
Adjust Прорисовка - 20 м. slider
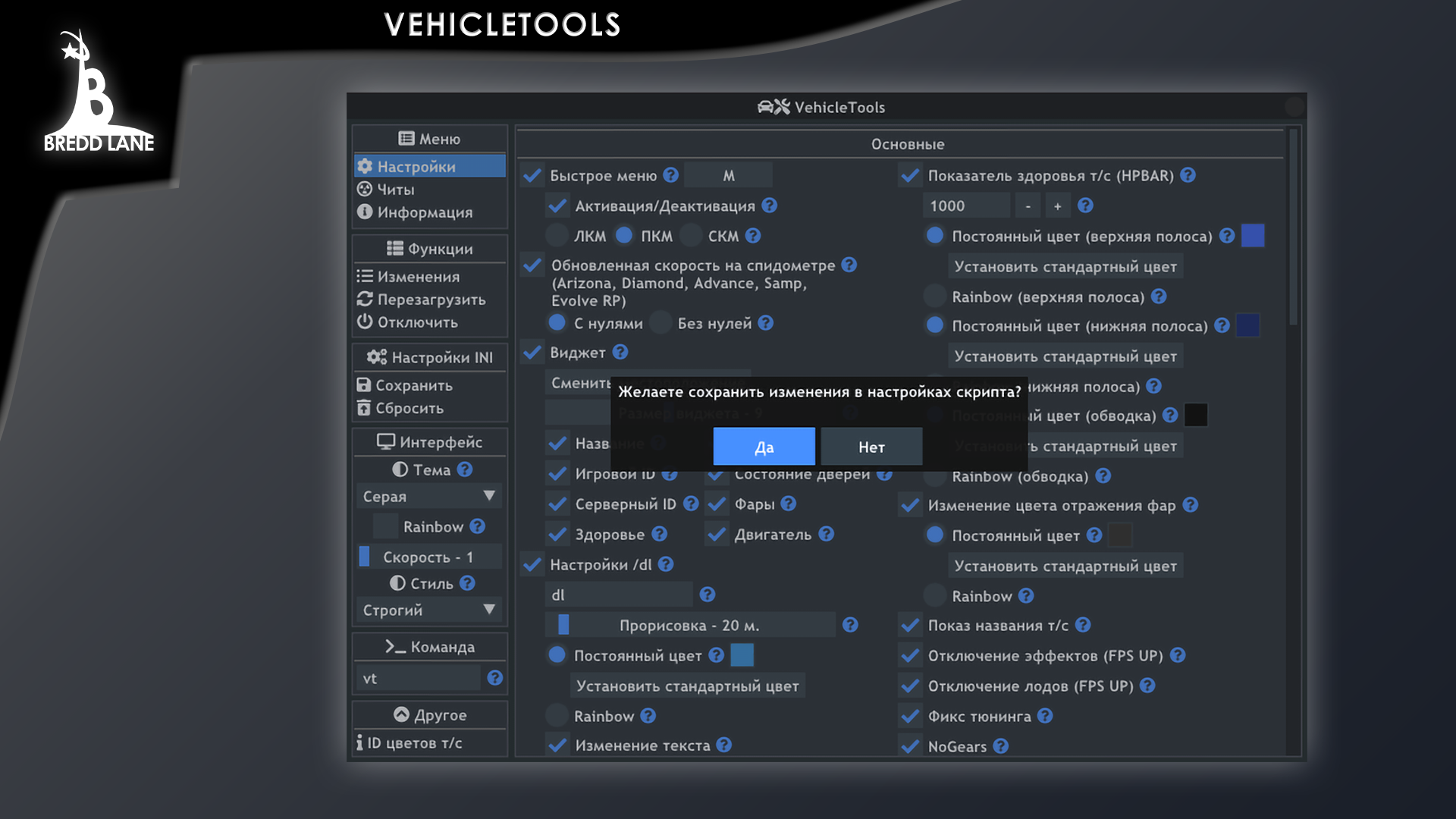click(x=689, y=625)
